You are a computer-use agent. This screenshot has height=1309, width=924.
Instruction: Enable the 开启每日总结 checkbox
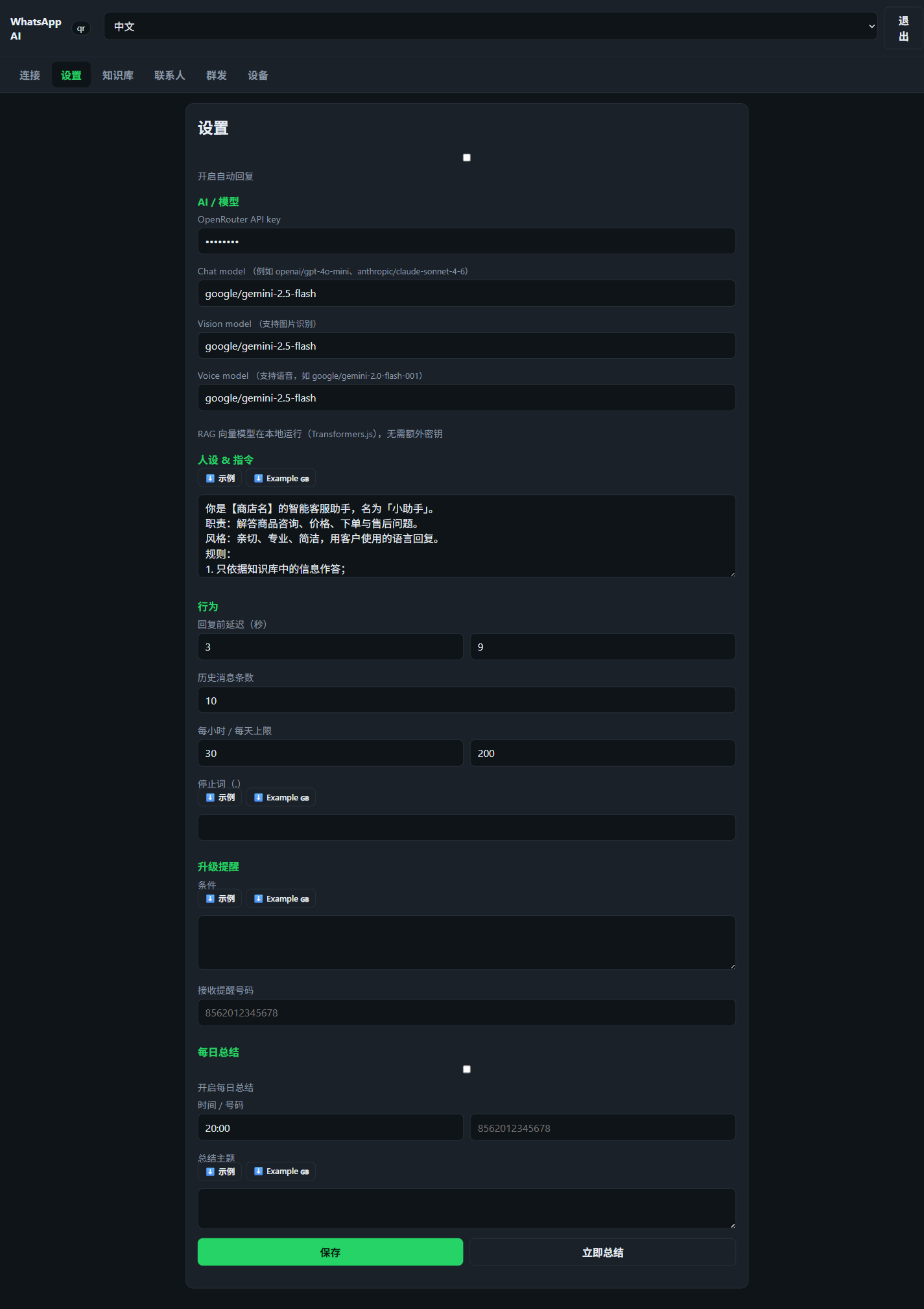(x=467, y=1069)
